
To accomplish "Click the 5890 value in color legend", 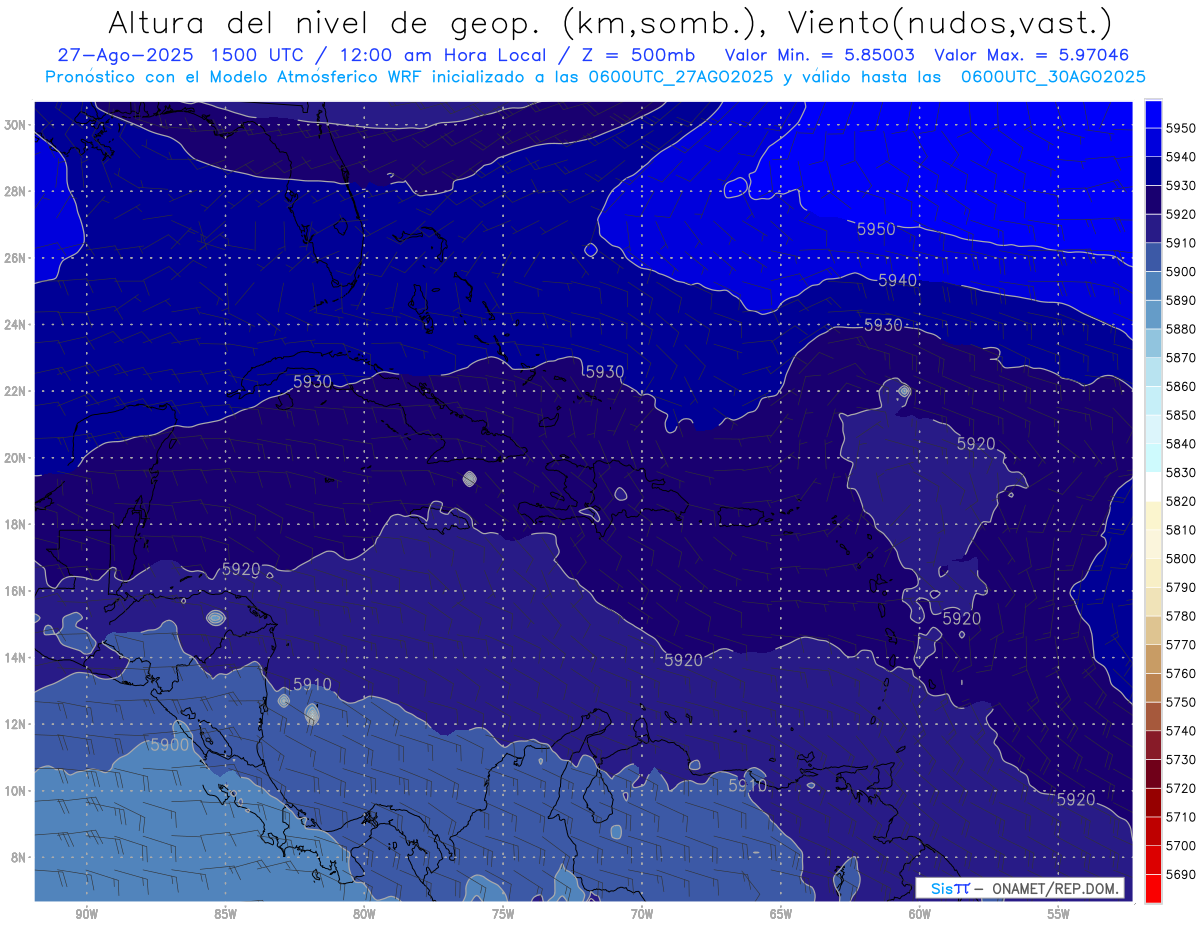I will point(1181,301).
